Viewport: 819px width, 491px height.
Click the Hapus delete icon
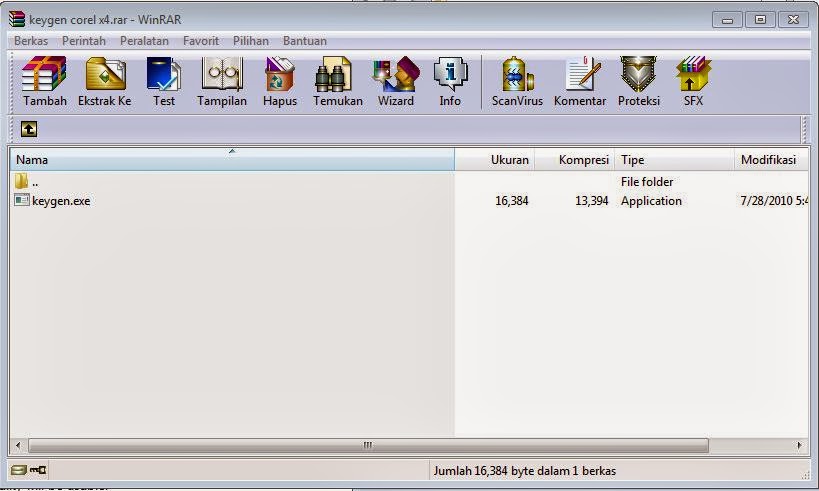[280, 80]
